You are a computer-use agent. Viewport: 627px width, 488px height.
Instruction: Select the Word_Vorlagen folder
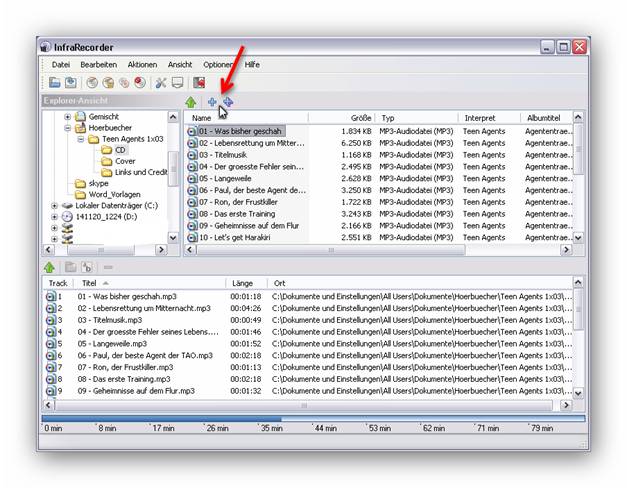114,194
